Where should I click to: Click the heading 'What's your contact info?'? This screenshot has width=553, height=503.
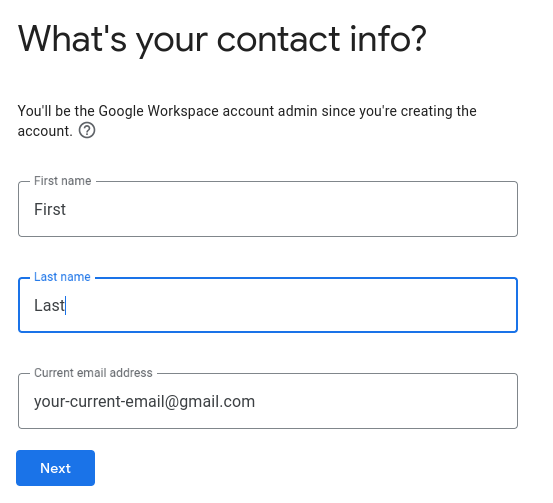(222, 40)
